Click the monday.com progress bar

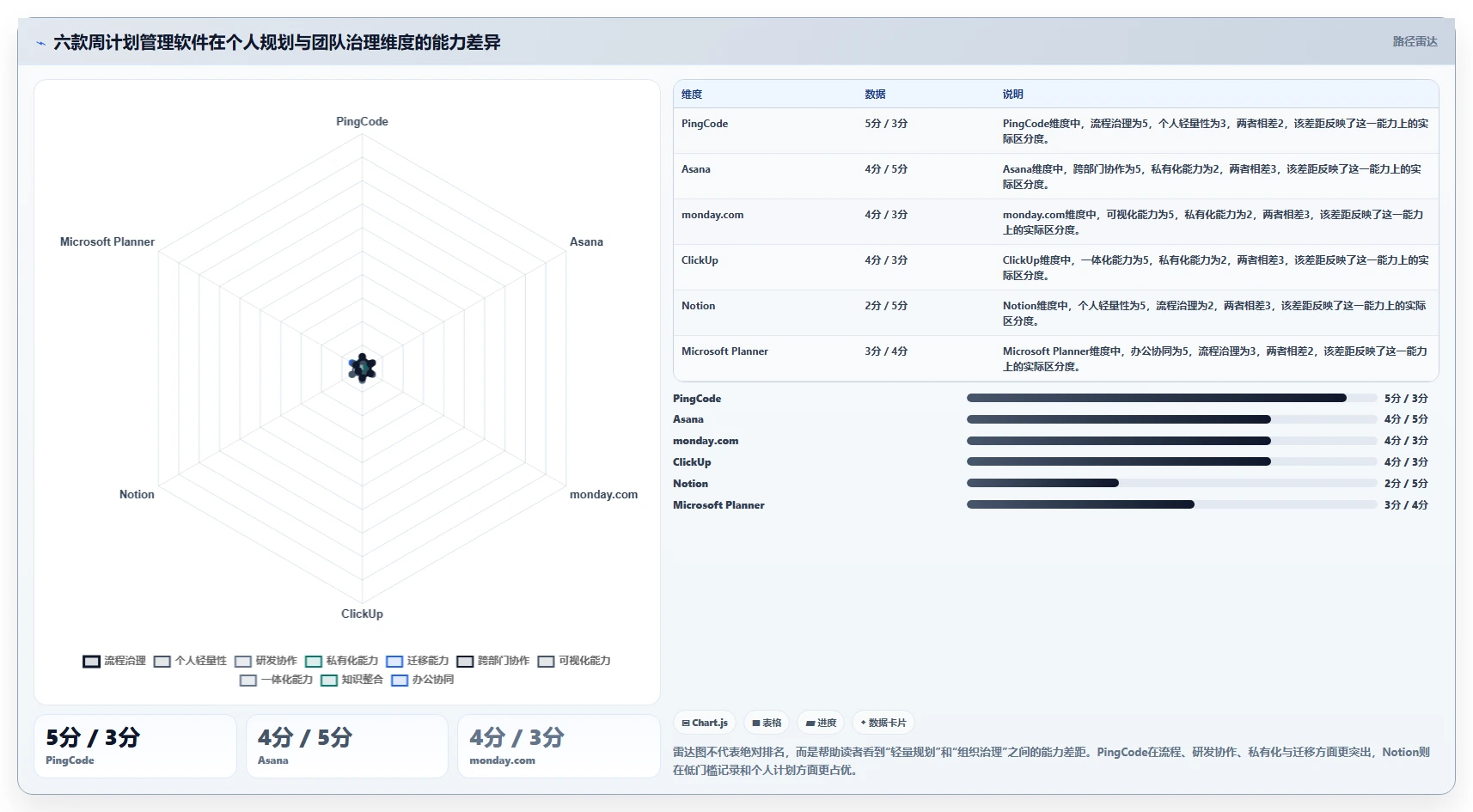pyautogui.click(x=1171, y=441)
